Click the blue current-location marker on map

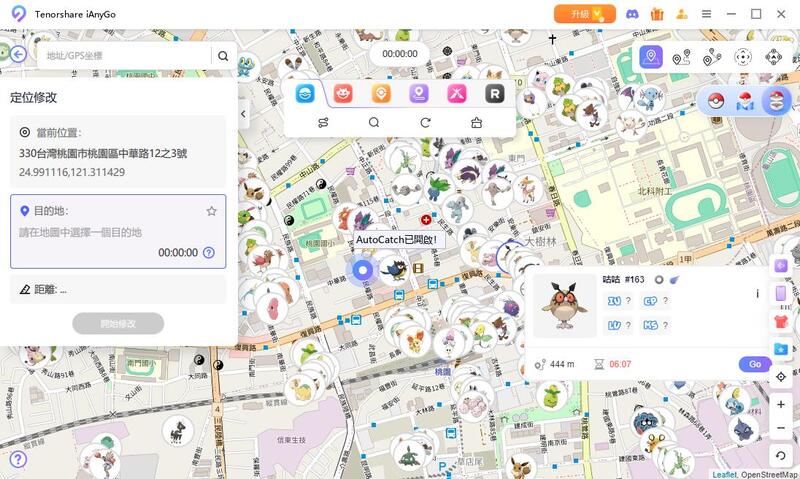pos(363,270)
